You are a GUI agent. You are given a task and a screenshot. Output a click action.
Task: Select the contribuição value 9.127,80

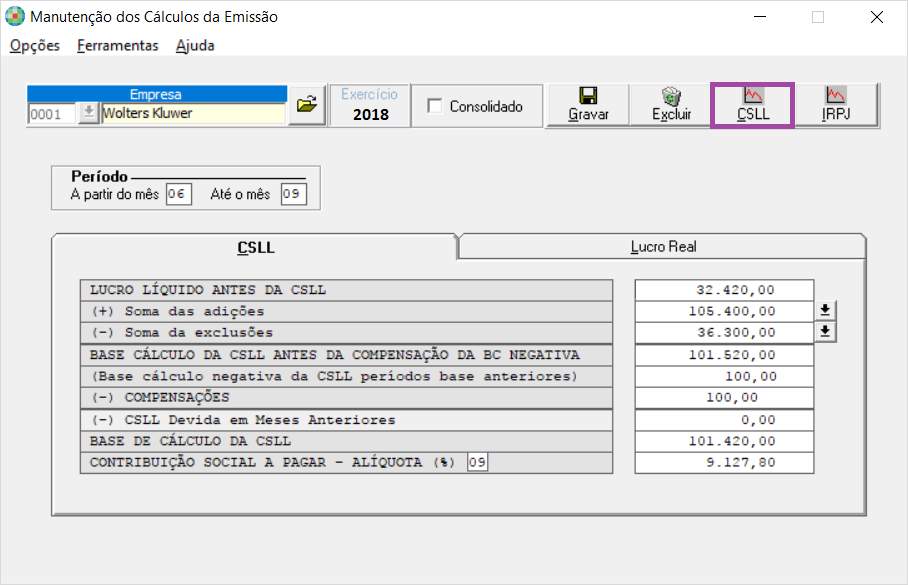pos(724,462)
